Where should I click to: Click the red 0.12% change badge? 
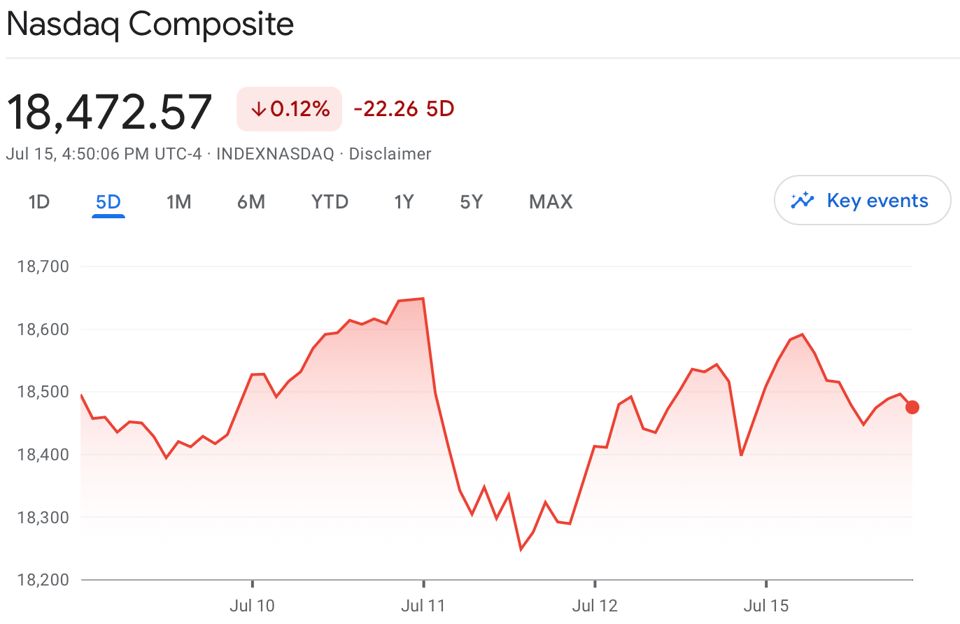point(289,109)
